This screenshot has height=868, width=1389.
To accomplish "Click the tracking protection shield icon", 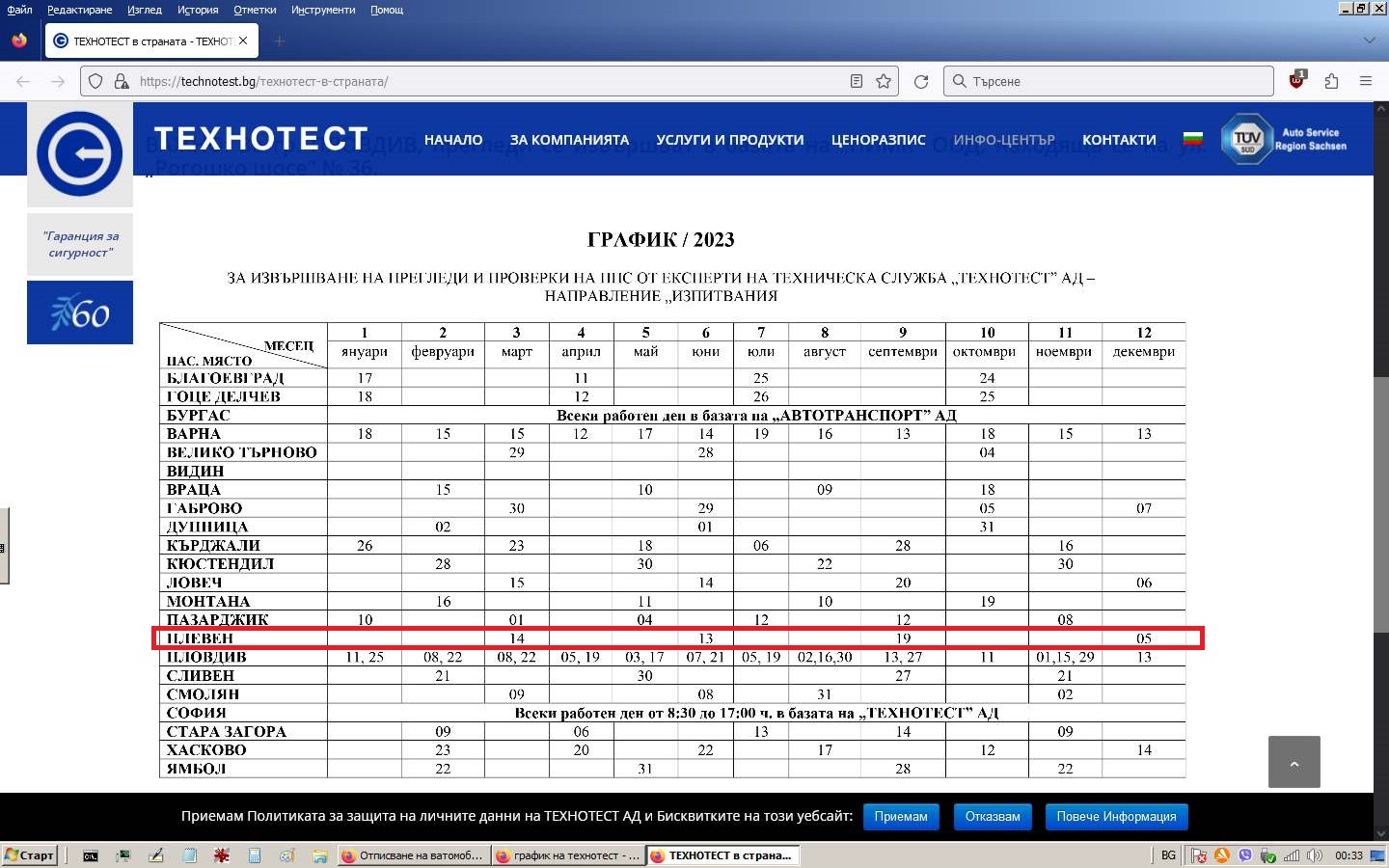I will click(x=95, y=82).
